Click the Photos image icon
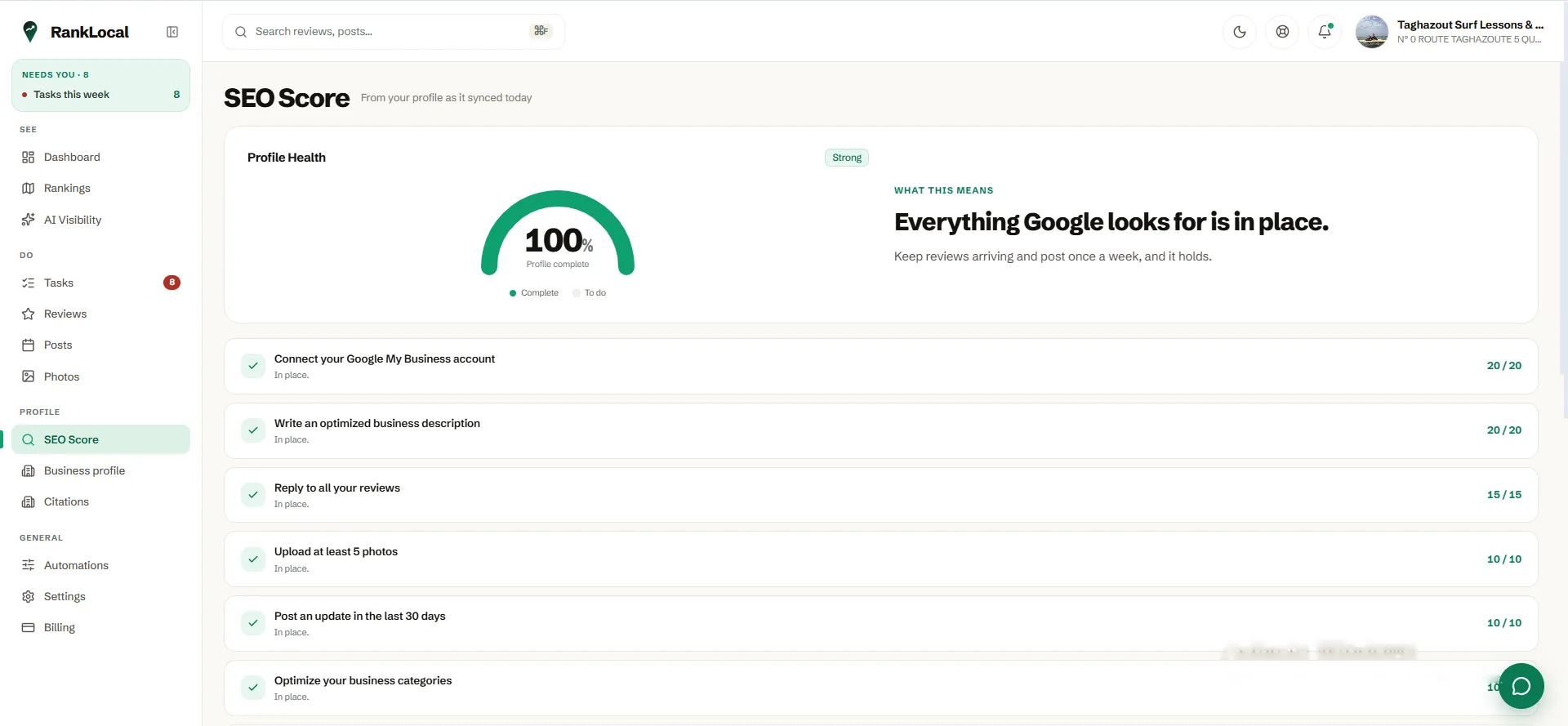This screenshot has height=726, width=1568. [29, 376]
